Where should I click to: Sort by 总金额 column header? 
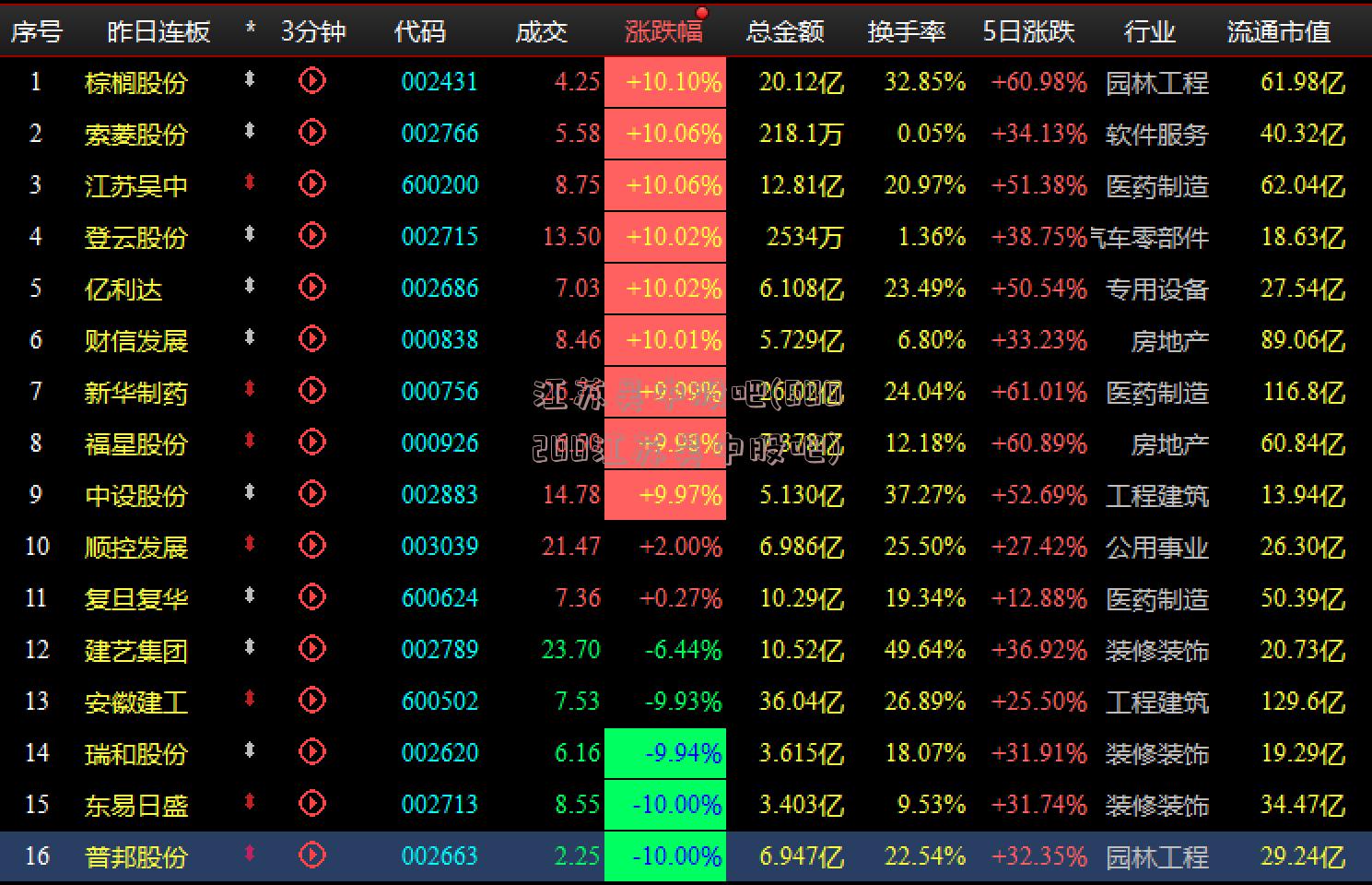785,31
